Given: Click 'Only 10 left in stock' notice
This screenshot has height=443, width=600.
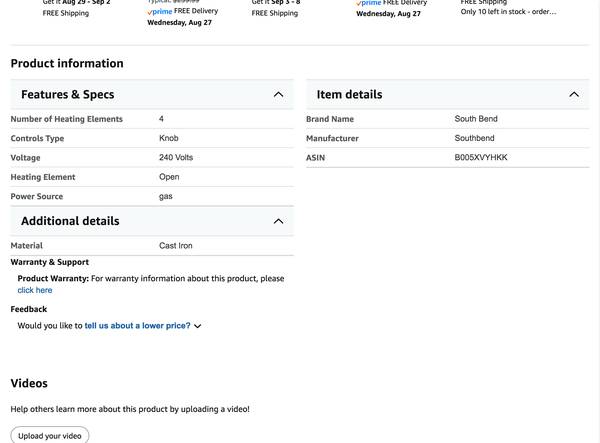Looking at the screenshot, I should click(x=508, y=12).
